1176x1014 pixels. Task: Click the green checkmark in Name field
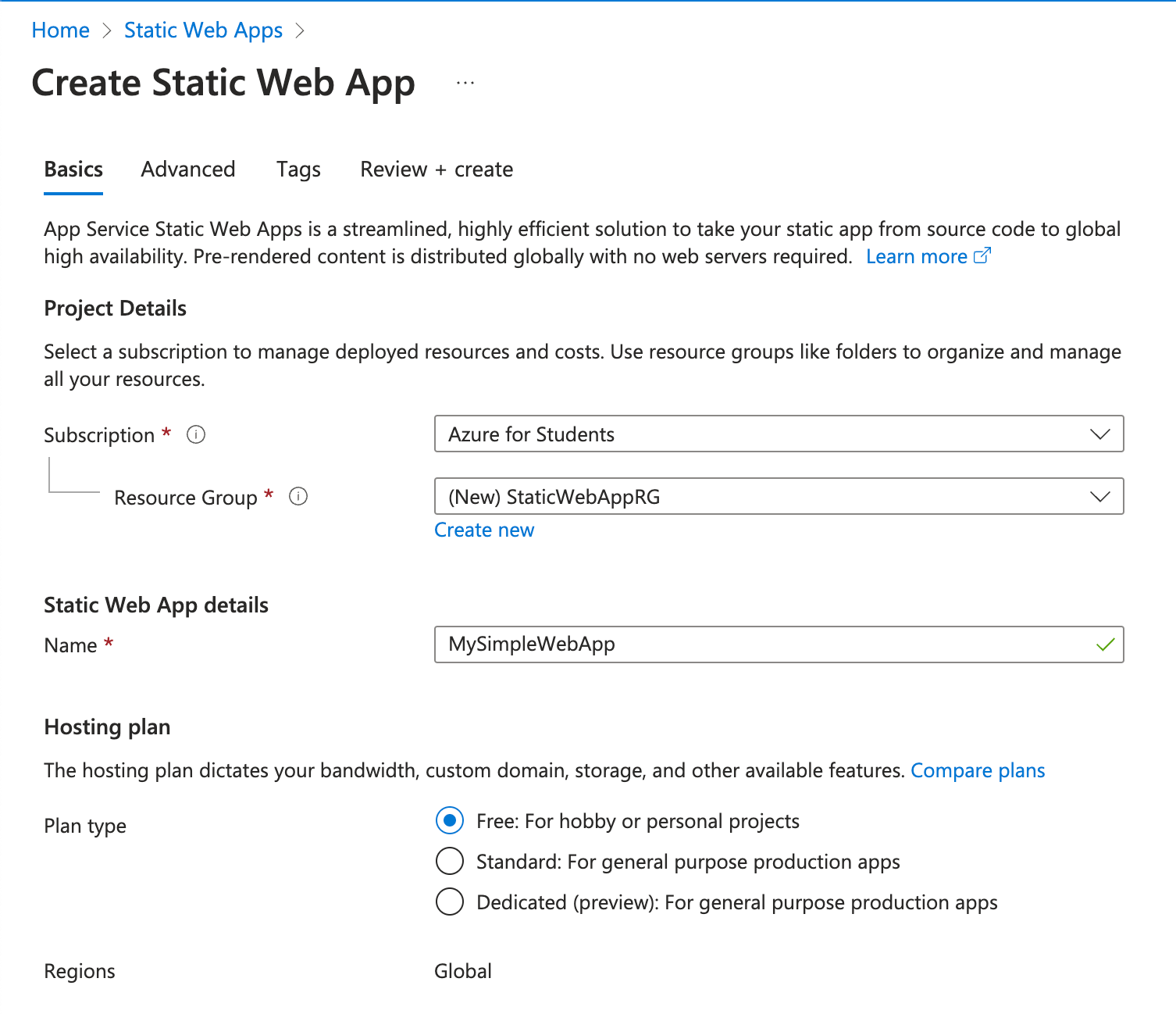click(1105, 644)
